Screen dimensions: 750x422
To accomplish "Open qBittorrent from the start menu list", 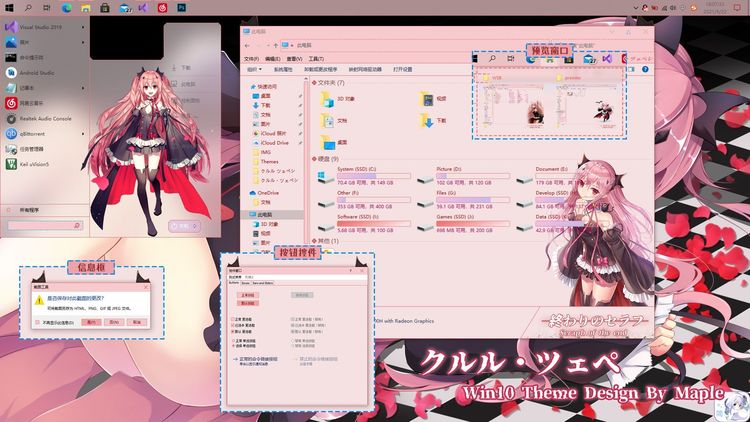I will [x=45, y=134].
